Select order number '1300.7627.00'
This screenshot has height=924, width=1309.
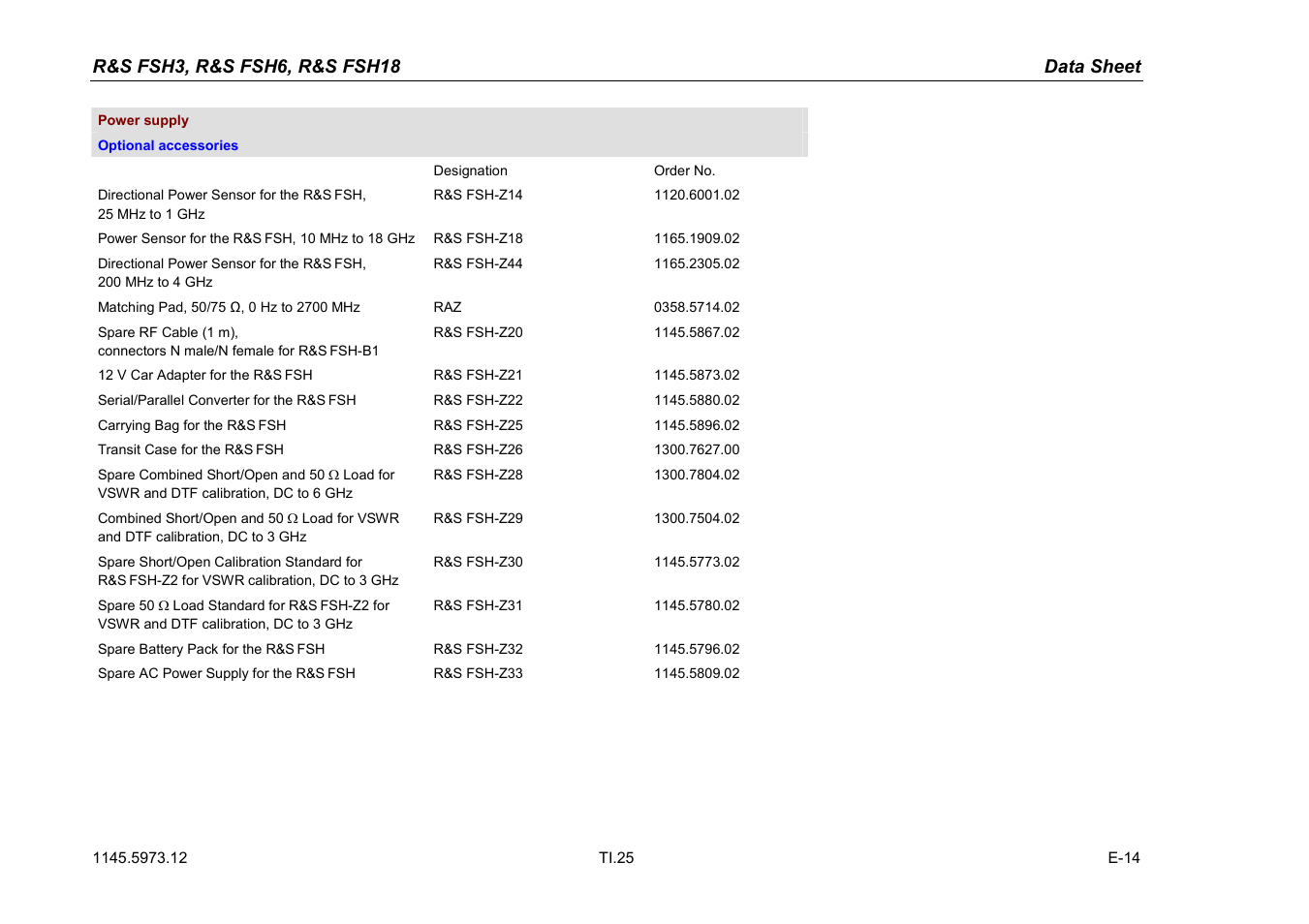[697, 449]
